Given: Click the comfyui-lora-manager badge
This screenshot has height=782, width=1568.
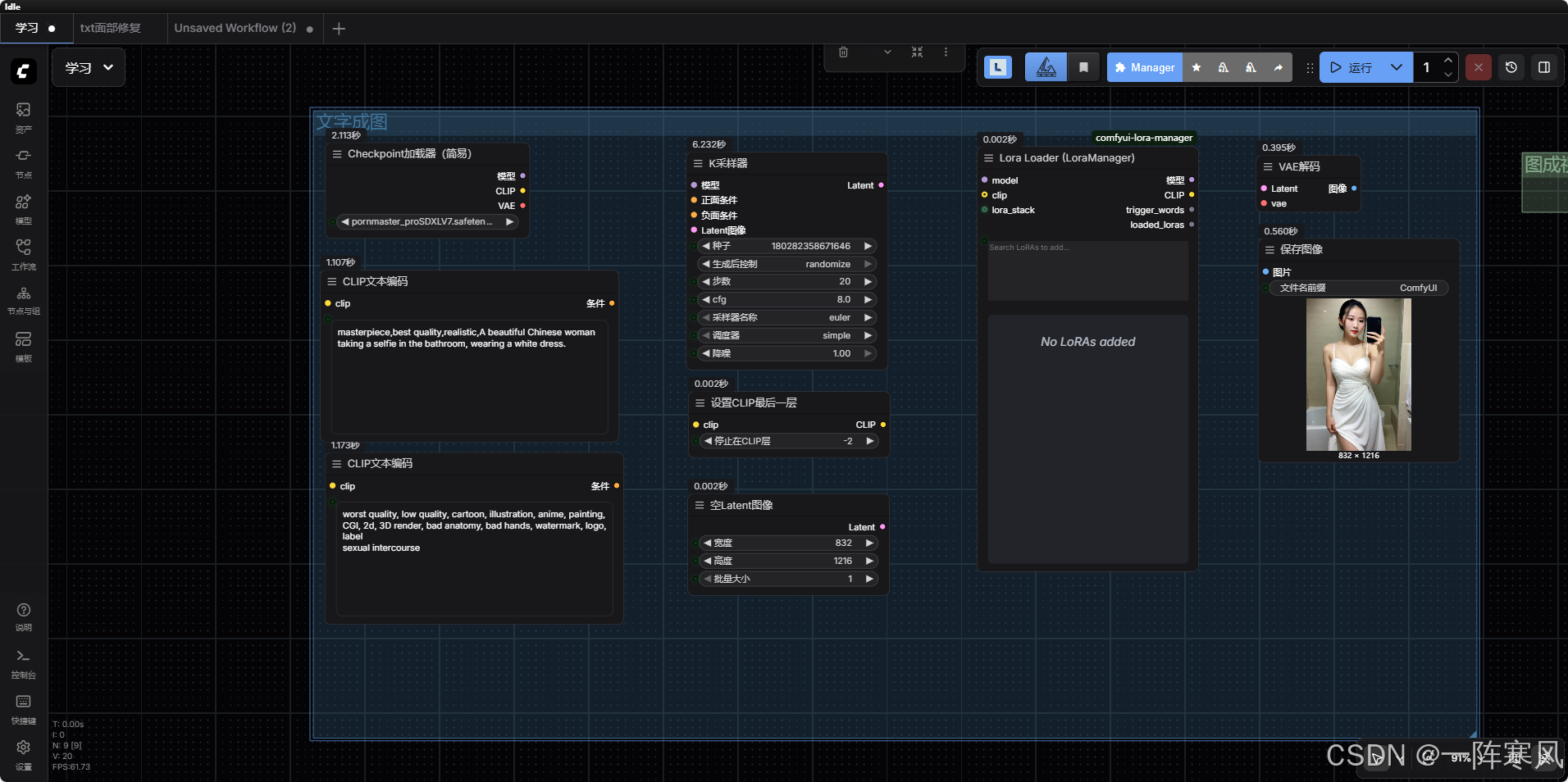Looking at the screenshot, I should coord(1144,138).
